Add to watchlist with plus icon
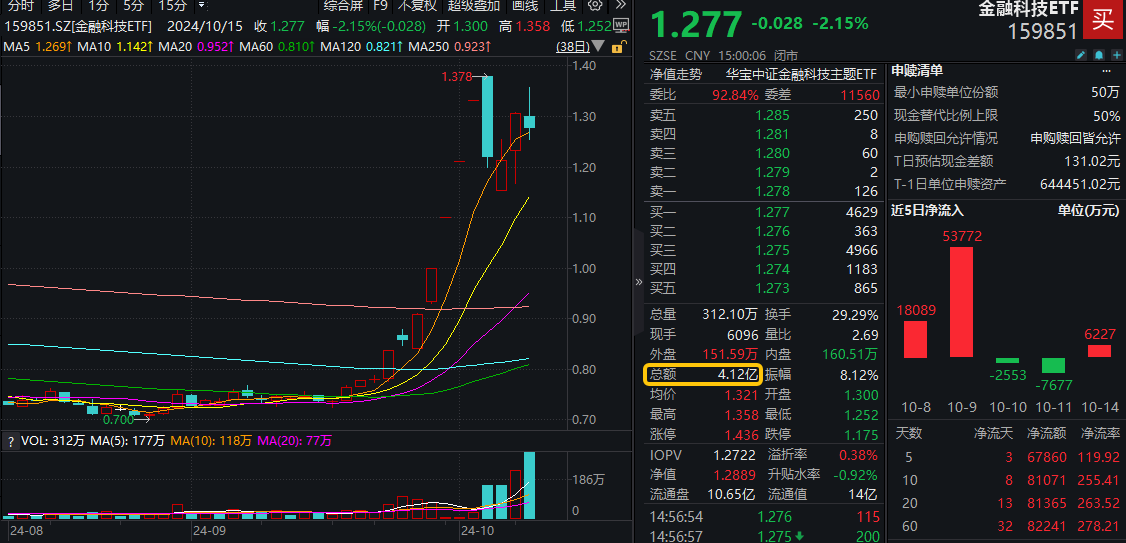 pos(1115,55)
